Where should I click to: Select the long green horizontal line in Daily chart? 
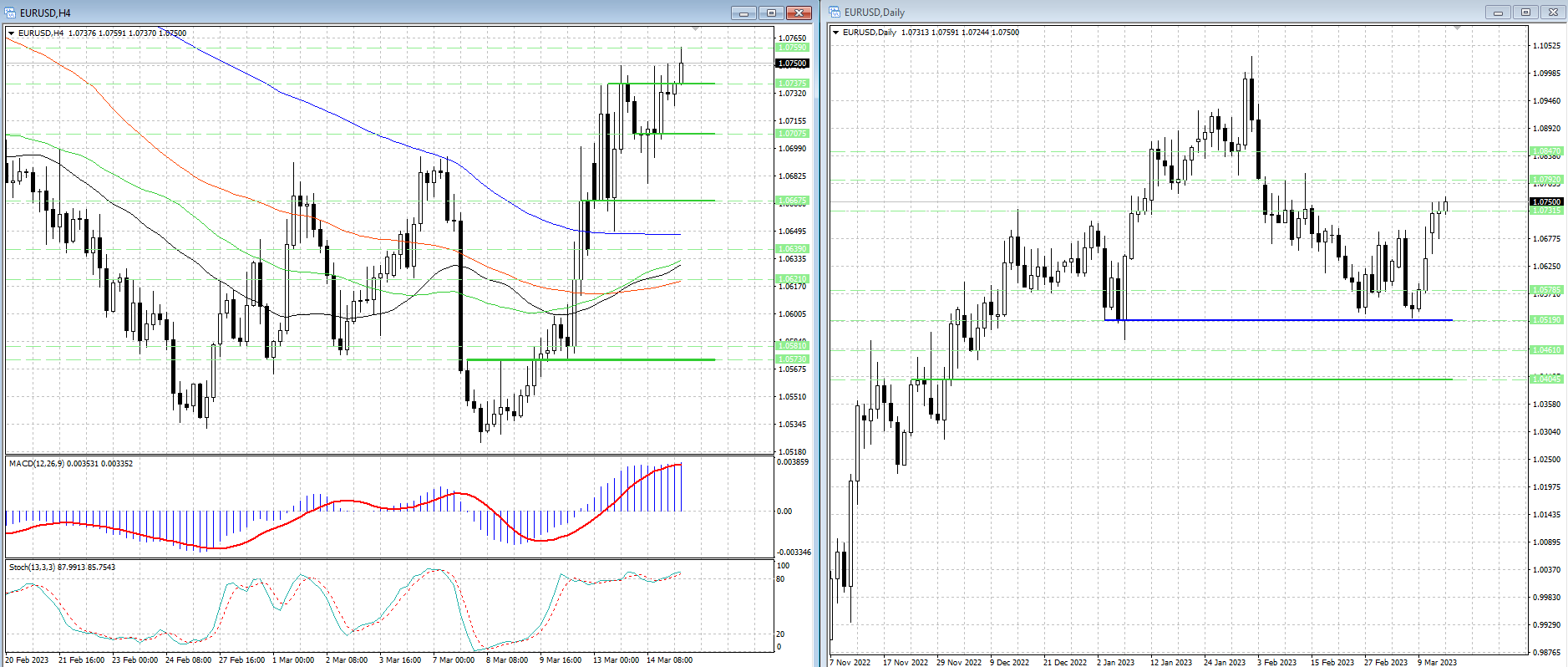(x=1182, y=379)
